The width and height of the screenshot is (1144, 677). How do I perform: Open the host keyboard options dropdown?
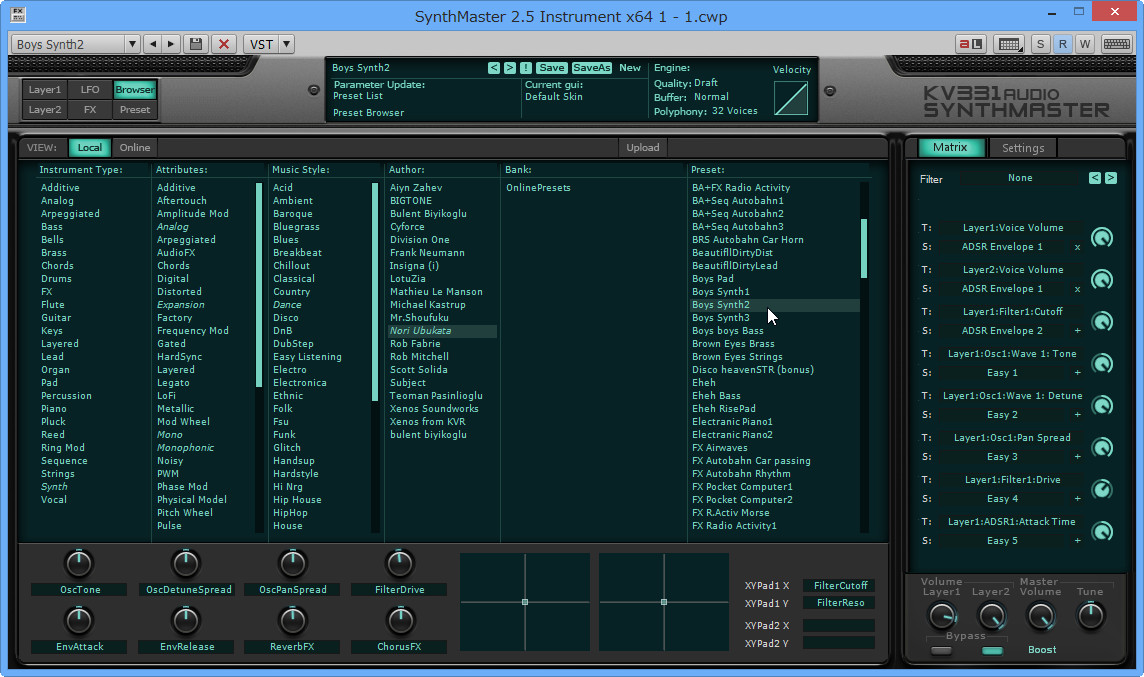(1010, 44)
